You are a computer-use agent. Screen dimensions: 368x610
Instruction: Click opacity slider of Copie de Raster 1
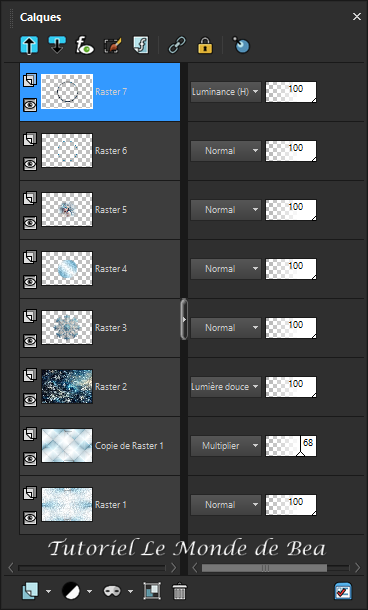click(x=291, y=446)
